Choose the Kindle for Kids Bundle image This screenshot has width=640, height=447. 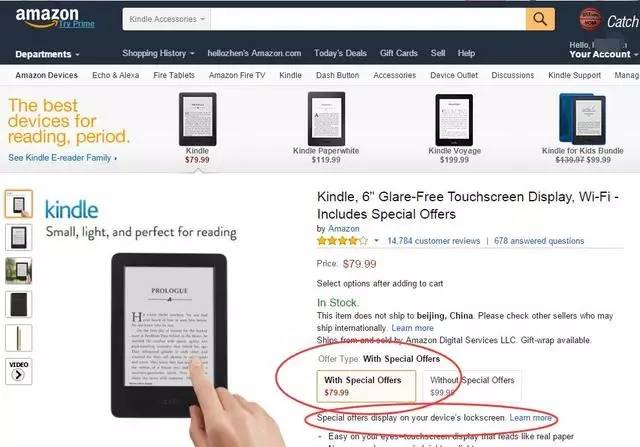point(582,119)
